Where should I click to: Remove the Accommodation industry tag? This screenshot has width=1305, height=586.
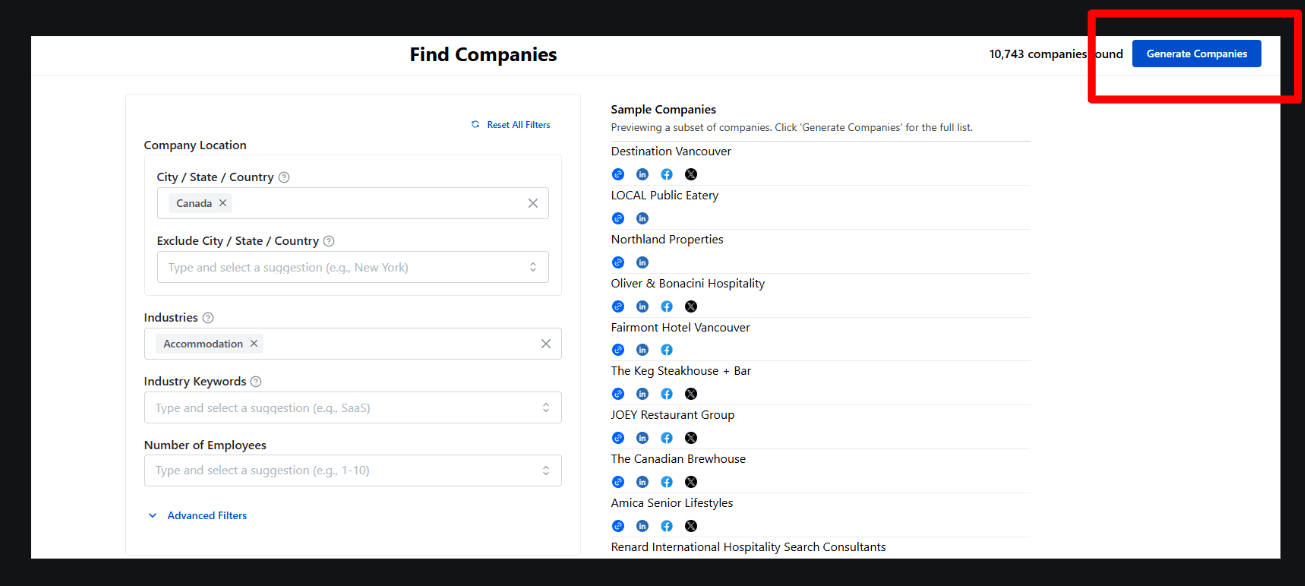(x=254, y=344)
